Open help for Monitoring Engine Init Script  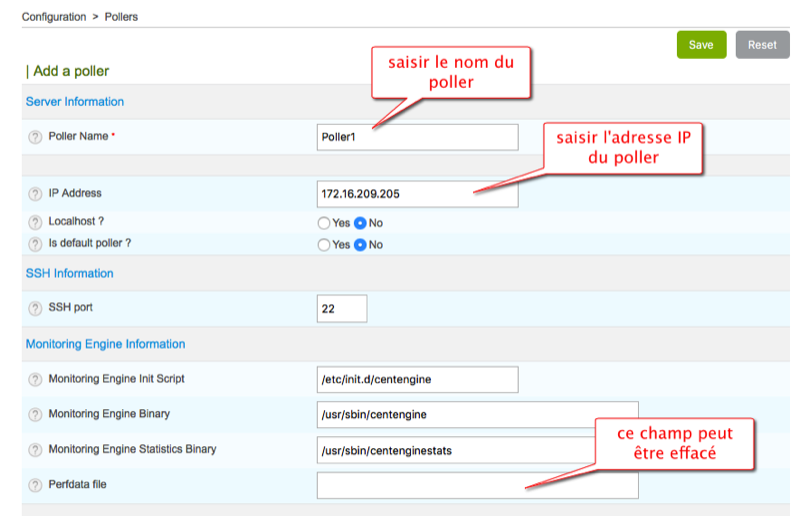tap(35, 380)
